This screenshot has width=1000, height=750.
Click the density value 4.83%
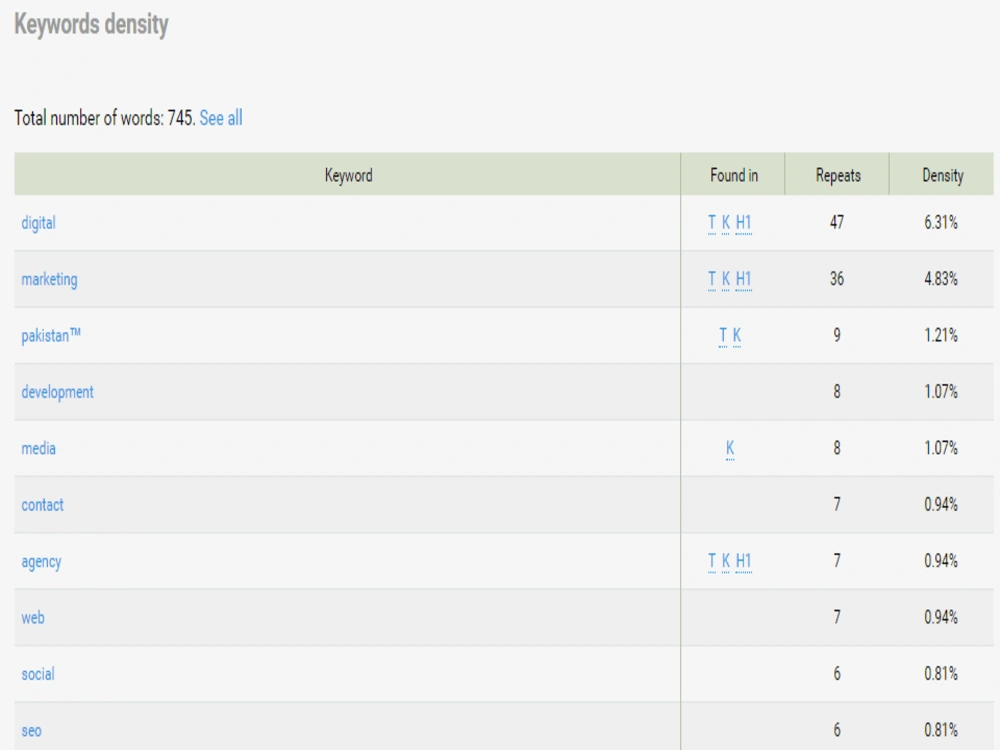pyautogui.click(x=941, y=279)
